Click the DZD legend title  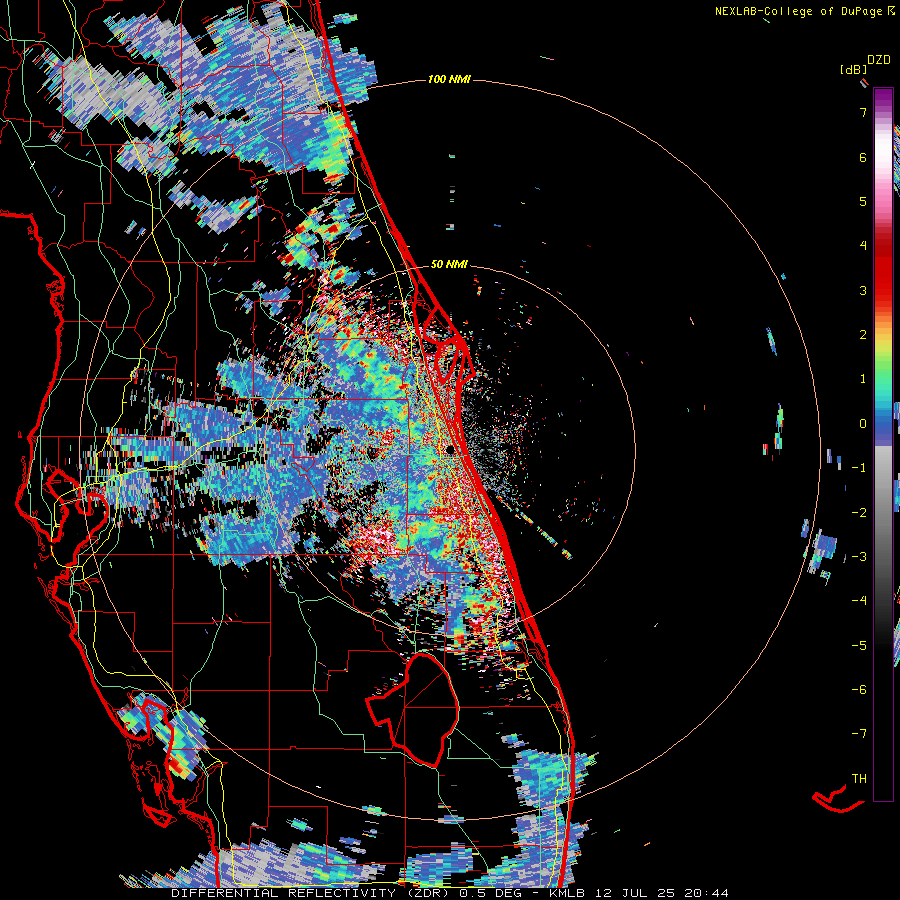pos(879,60)
